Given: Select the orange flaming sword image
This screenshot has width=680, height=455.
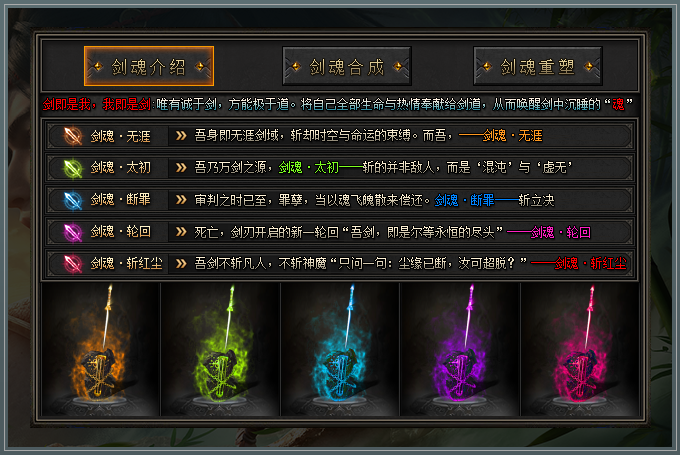Looking at the screenshot, I should point(101,350).
